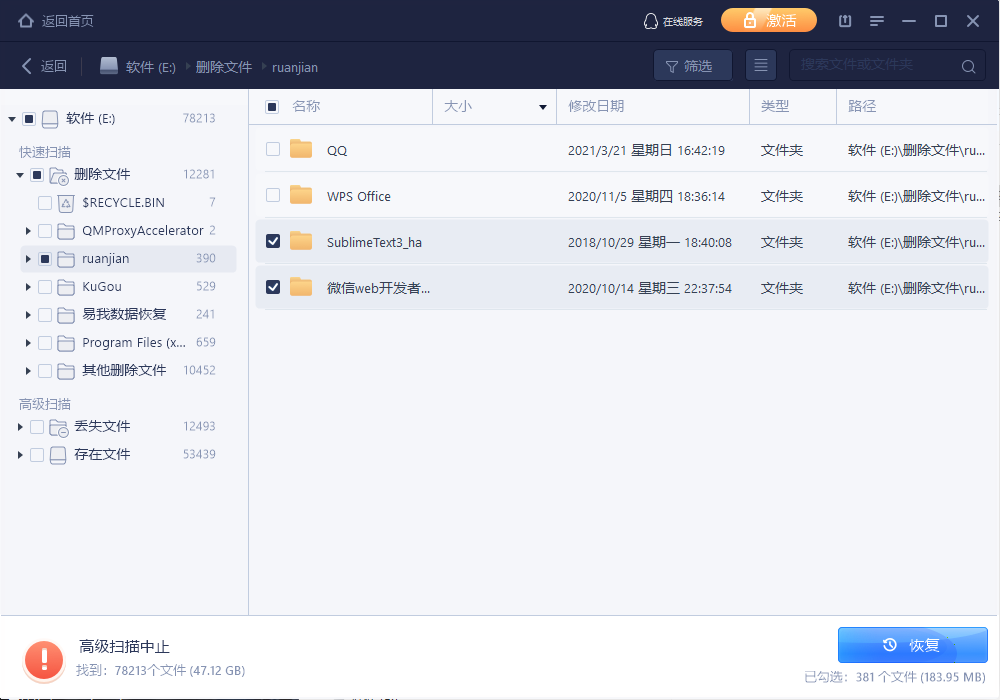Click the search magnifier icon
The width and height of the screenshot is (1000, 700).
[x=968, y=67]
